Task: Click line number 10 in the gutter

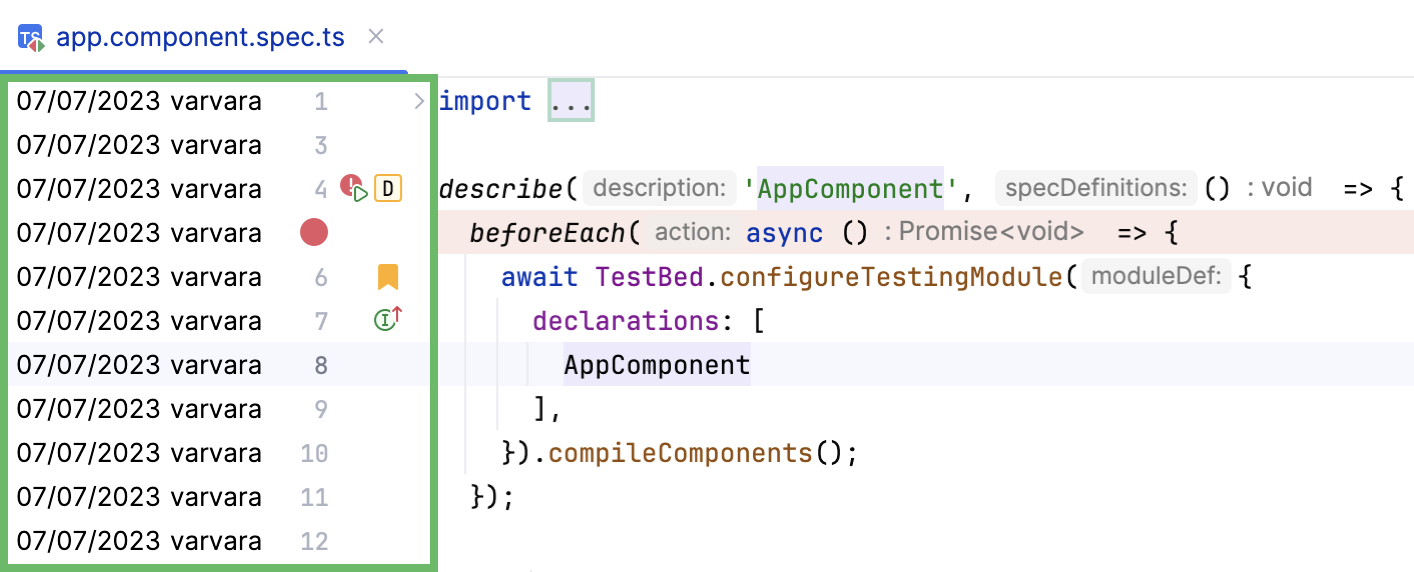Action: 314,453
